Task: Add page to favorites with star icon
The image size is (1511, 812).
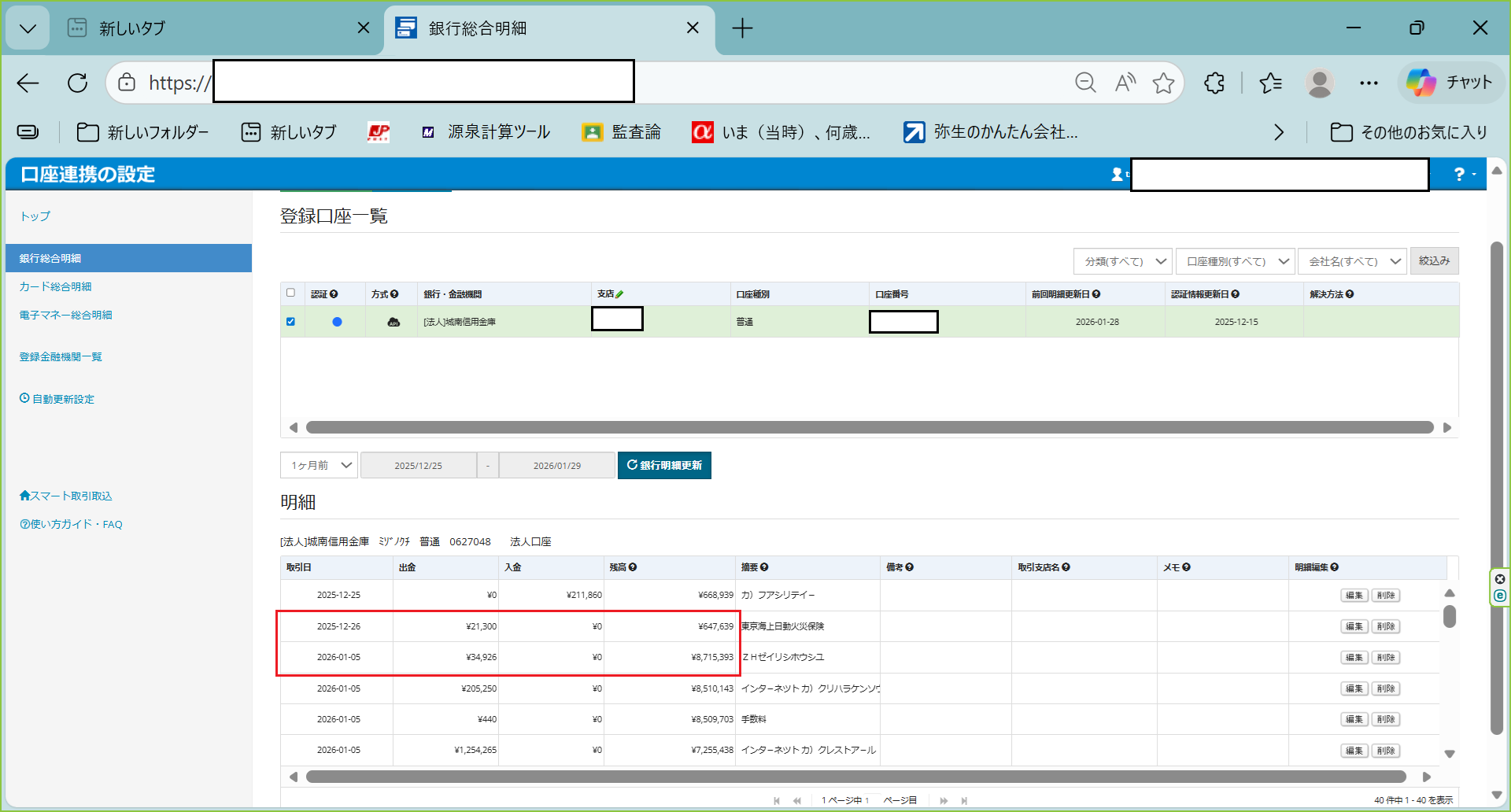Action: tap(1163, 83)
